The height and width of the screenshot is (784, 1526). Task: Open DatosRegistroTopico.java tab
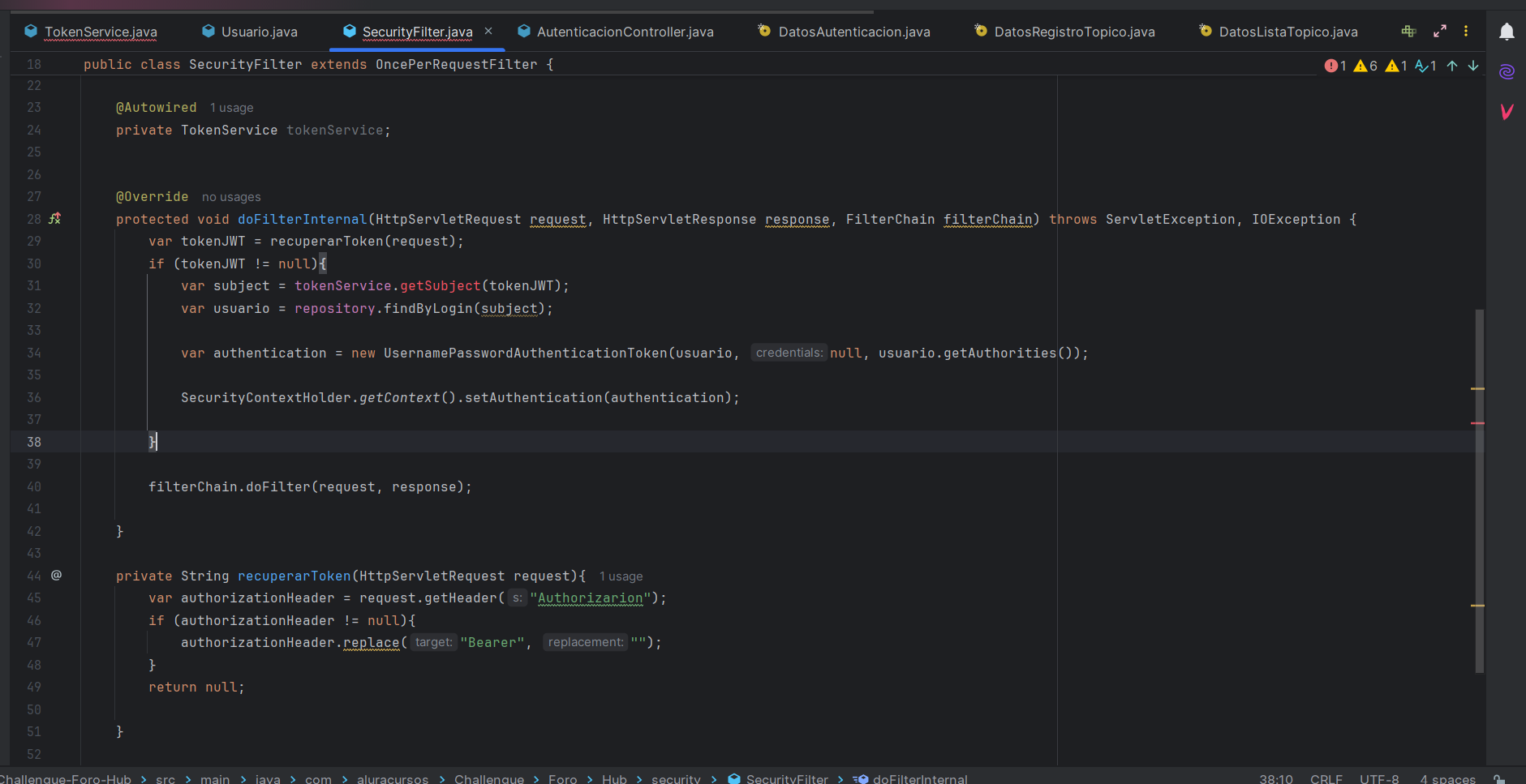point(1064,32)
